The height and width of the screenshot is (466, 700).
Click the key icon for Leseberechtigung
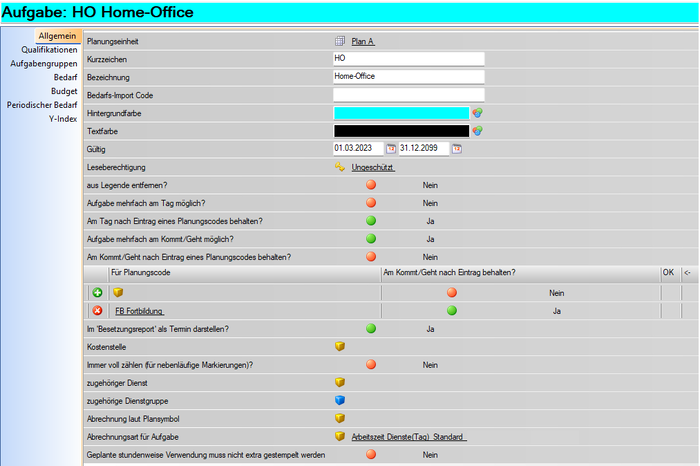pos(340,167)
